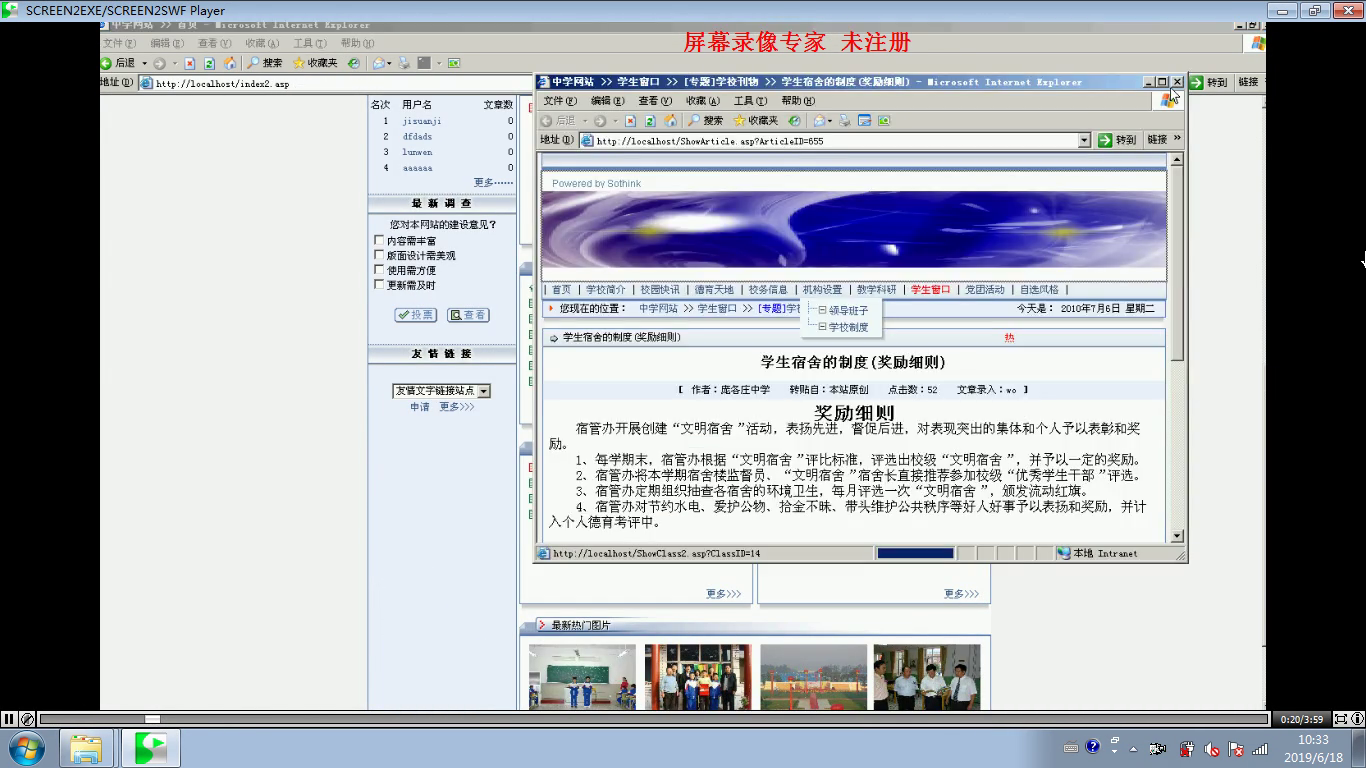1366x768 pixels.
Task: Open History icon in front IE toolbar
Action: pos(795,121)
